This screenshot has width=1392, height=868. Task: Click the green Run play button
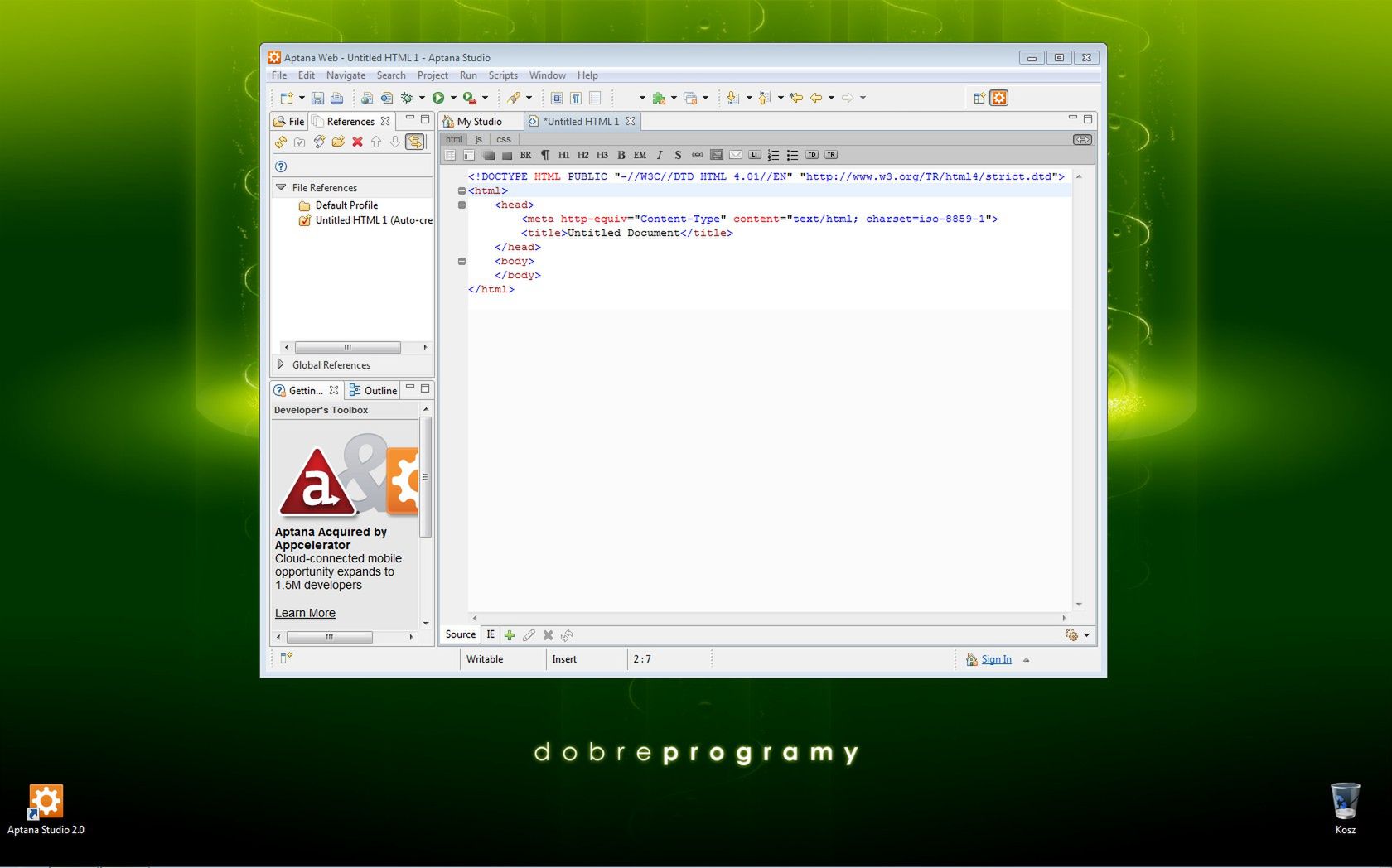point(438,98)
